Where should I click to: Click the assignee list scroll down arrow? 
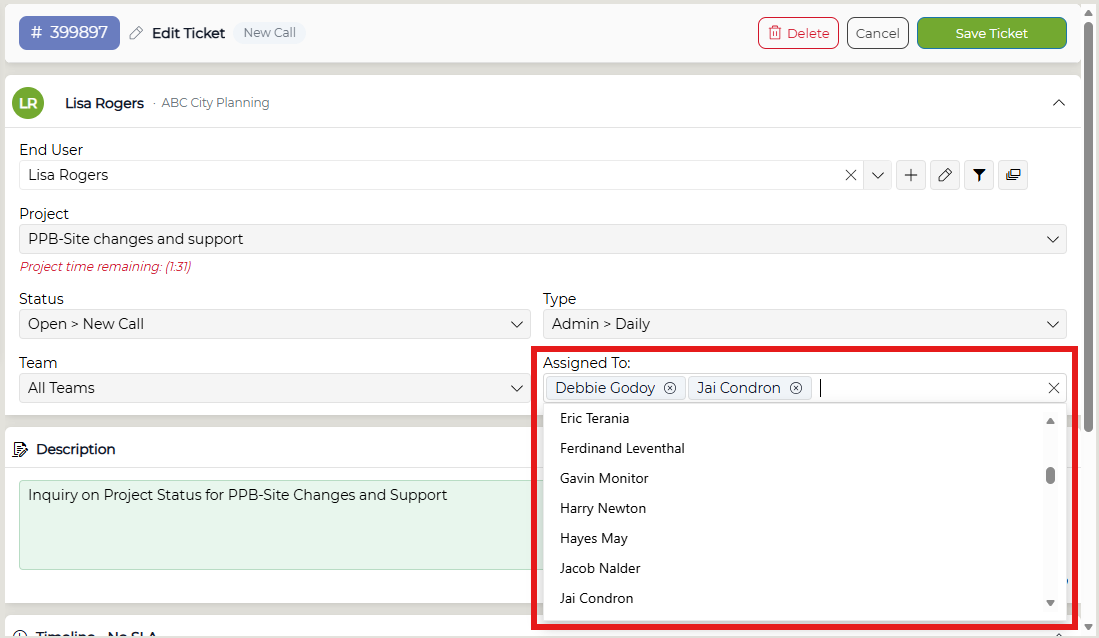click(1050, 603)
